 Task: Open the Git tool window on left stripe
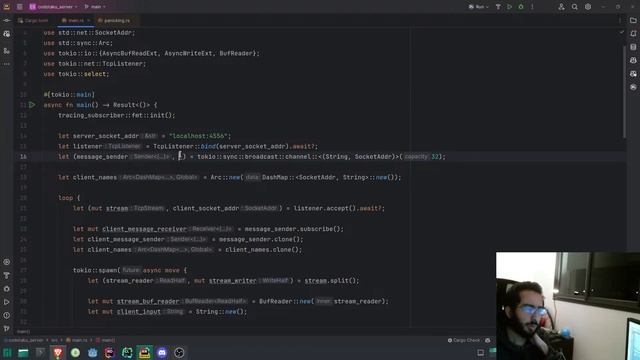[7, 328]
